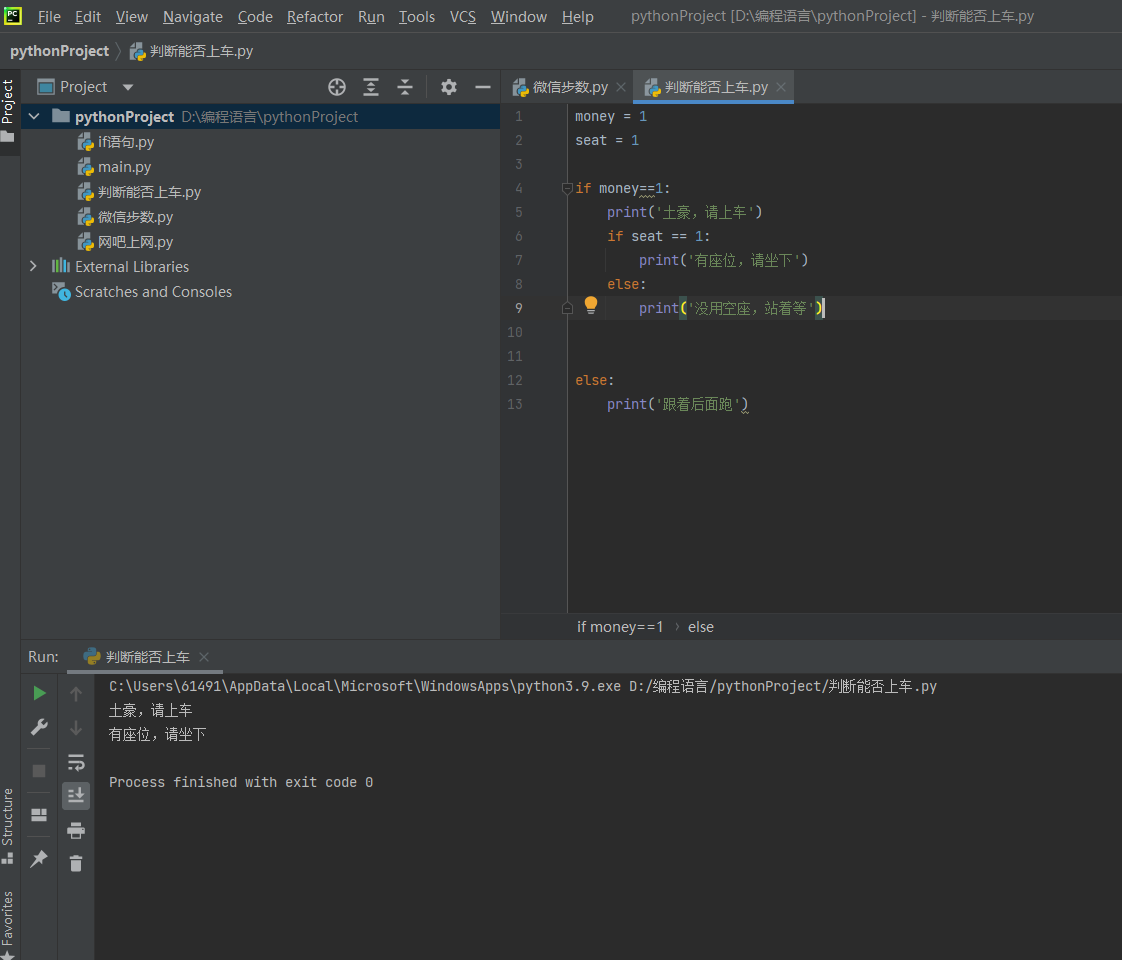The height and width of the screenshot is (960, 1122).
Task: Click pythonProject breadcrumb in navigation bar
Action: [x=59, y=52]
